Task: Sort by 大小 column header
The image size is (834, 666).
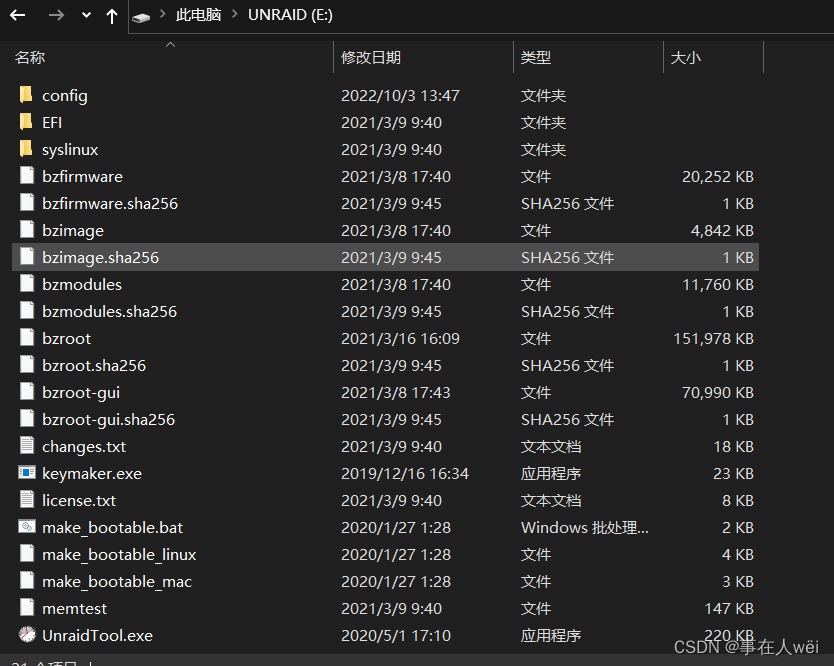Action: pyautogui.click(x=686, y=57)
